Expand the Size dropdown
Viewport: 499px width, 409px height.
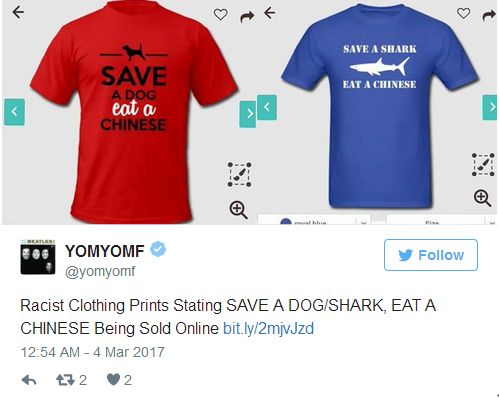click(441, 220)
